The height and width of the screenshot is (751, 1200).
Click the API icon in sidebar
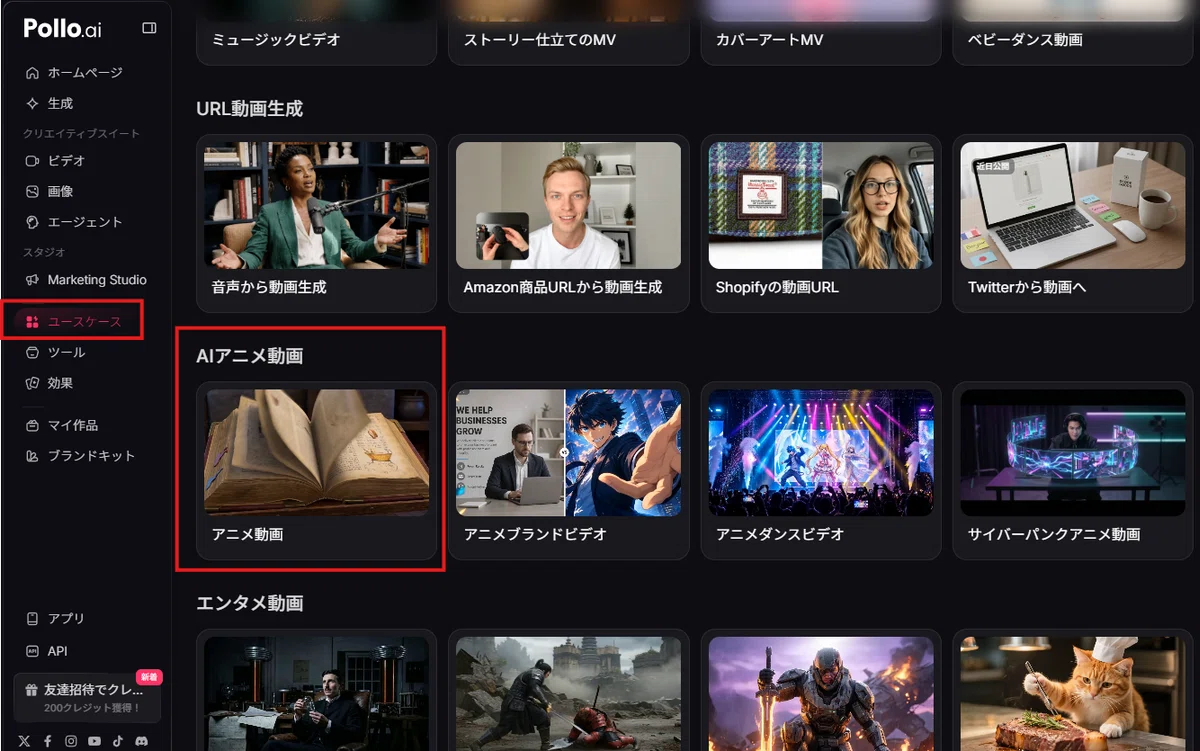tap(32, 651)
